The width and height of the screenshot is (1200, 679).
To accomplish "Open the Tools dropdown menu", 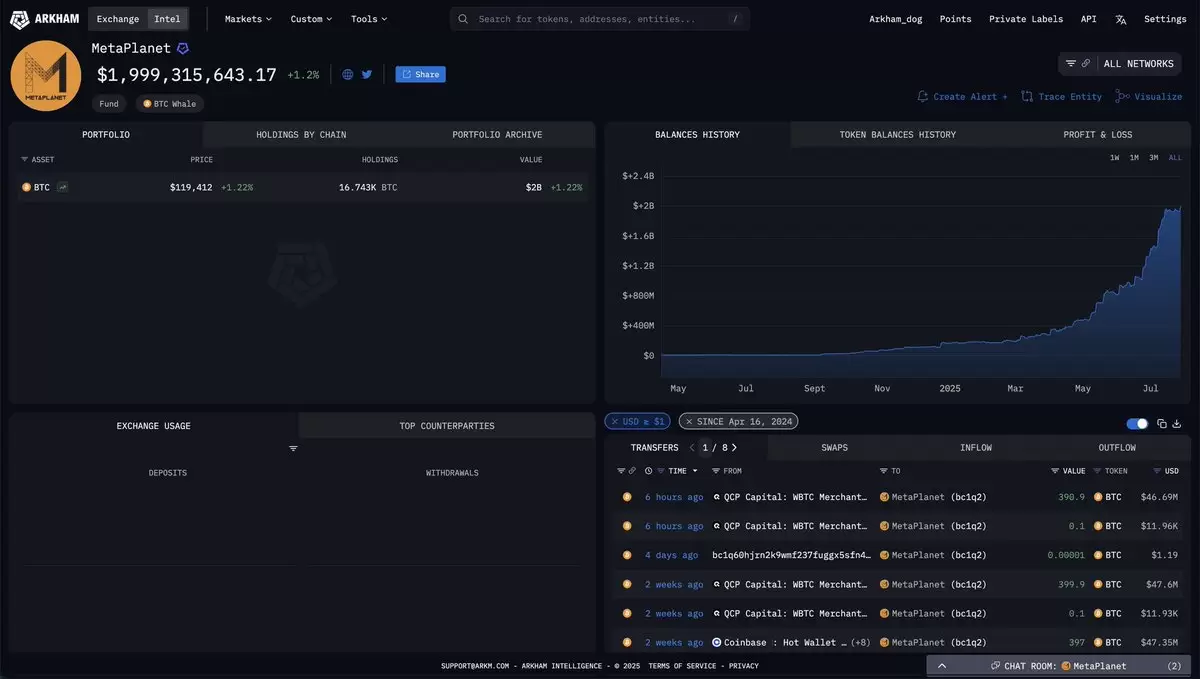I will coord(369,19).
